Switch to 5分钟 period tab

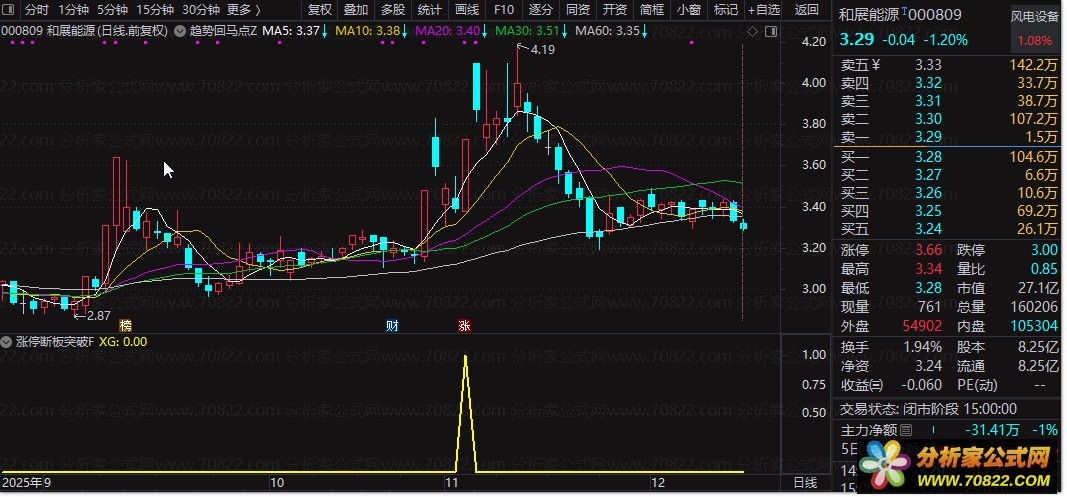point(112,10)
